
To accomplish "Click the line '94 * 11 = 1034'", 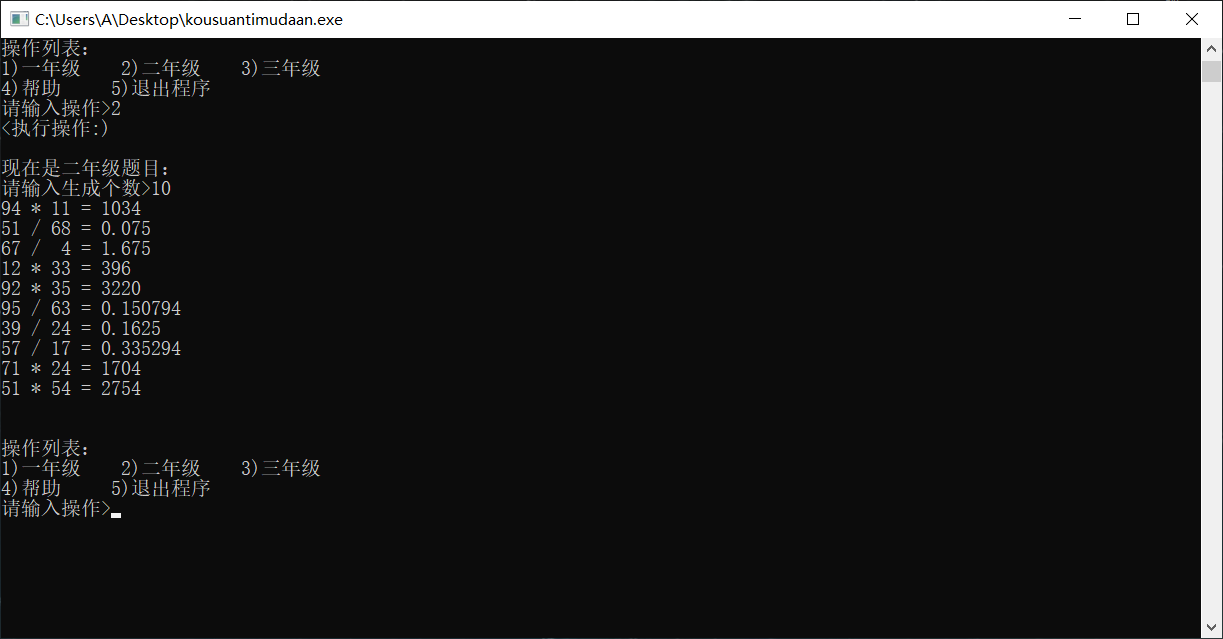I will [x=71, y=209].
